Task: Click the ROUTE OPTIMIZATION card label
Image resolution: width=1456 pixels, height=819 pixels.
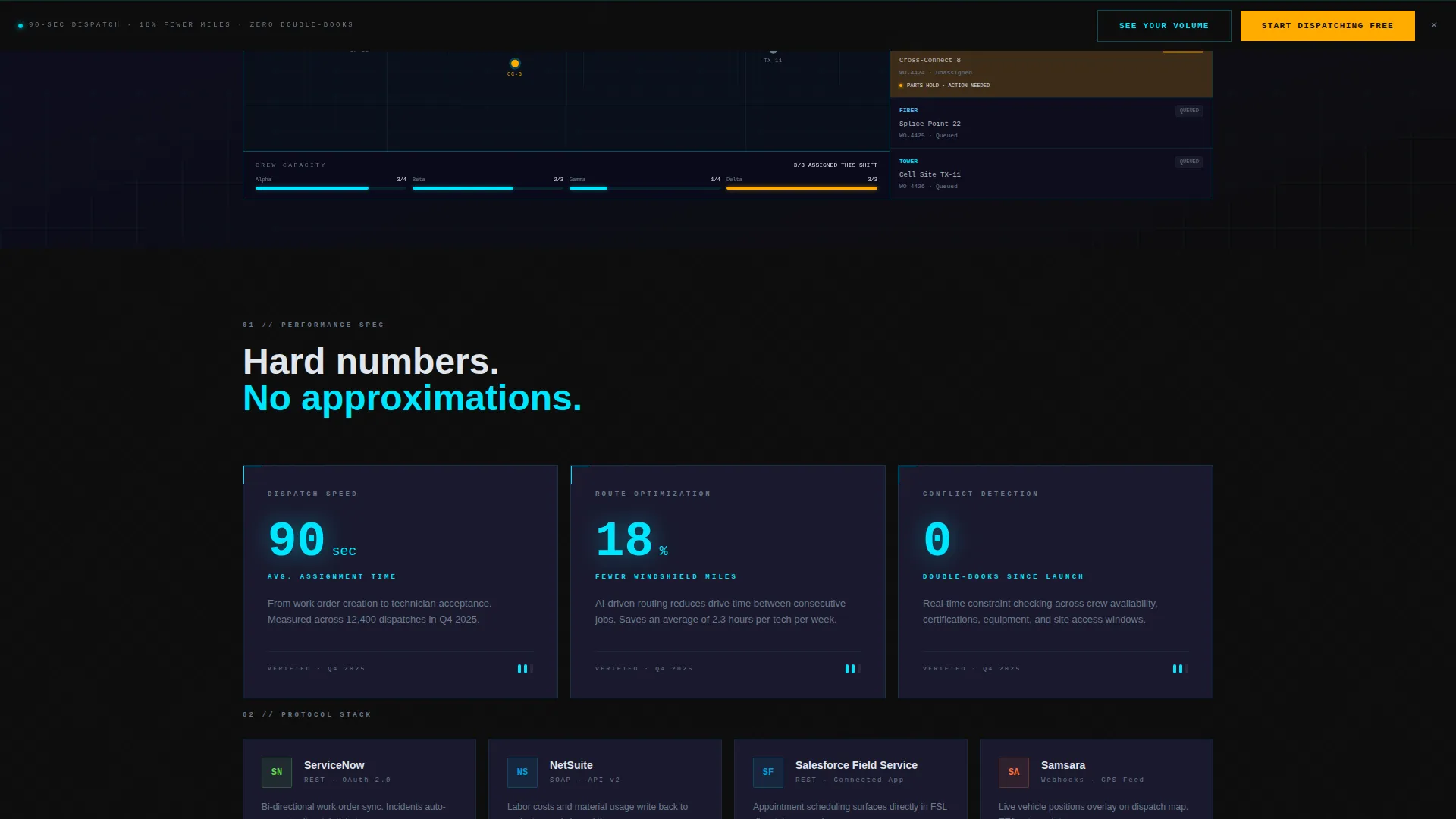Action: pos(653,494)
